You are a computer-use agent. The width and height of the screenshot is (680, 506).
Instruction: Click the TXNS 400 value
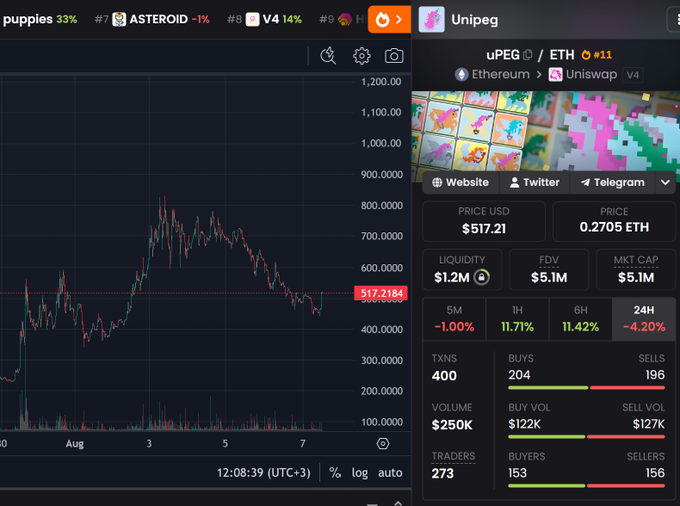click(x=444, y=375)
